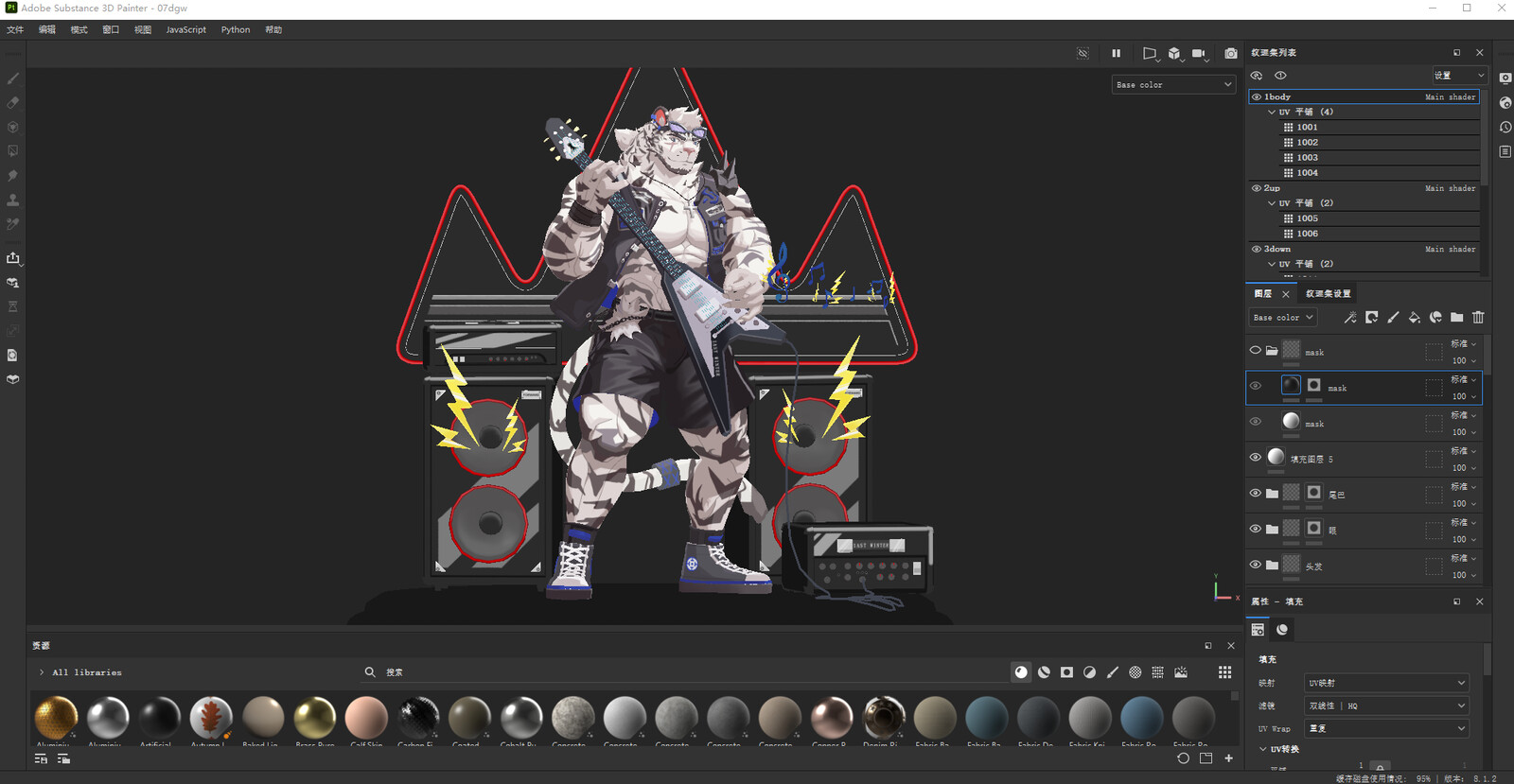This screenshot has height=784, width=1514.
Task: Filter assets by materials sphere icon
Action: (1021, 672)
